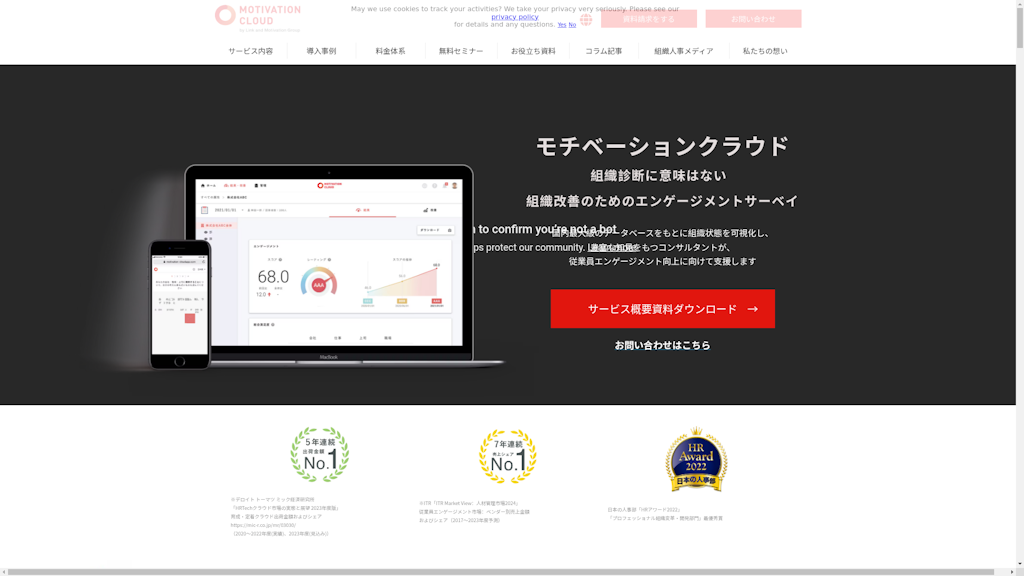Click the サービス概要資料ダウンロード button

661,309
